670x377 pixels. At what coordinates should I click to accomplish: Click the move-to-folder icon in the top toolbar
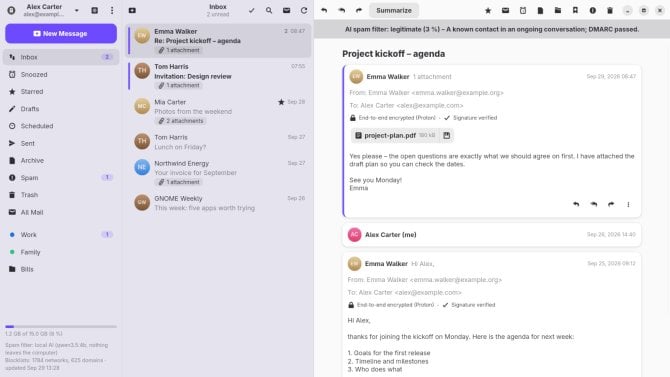coord(558,10)
